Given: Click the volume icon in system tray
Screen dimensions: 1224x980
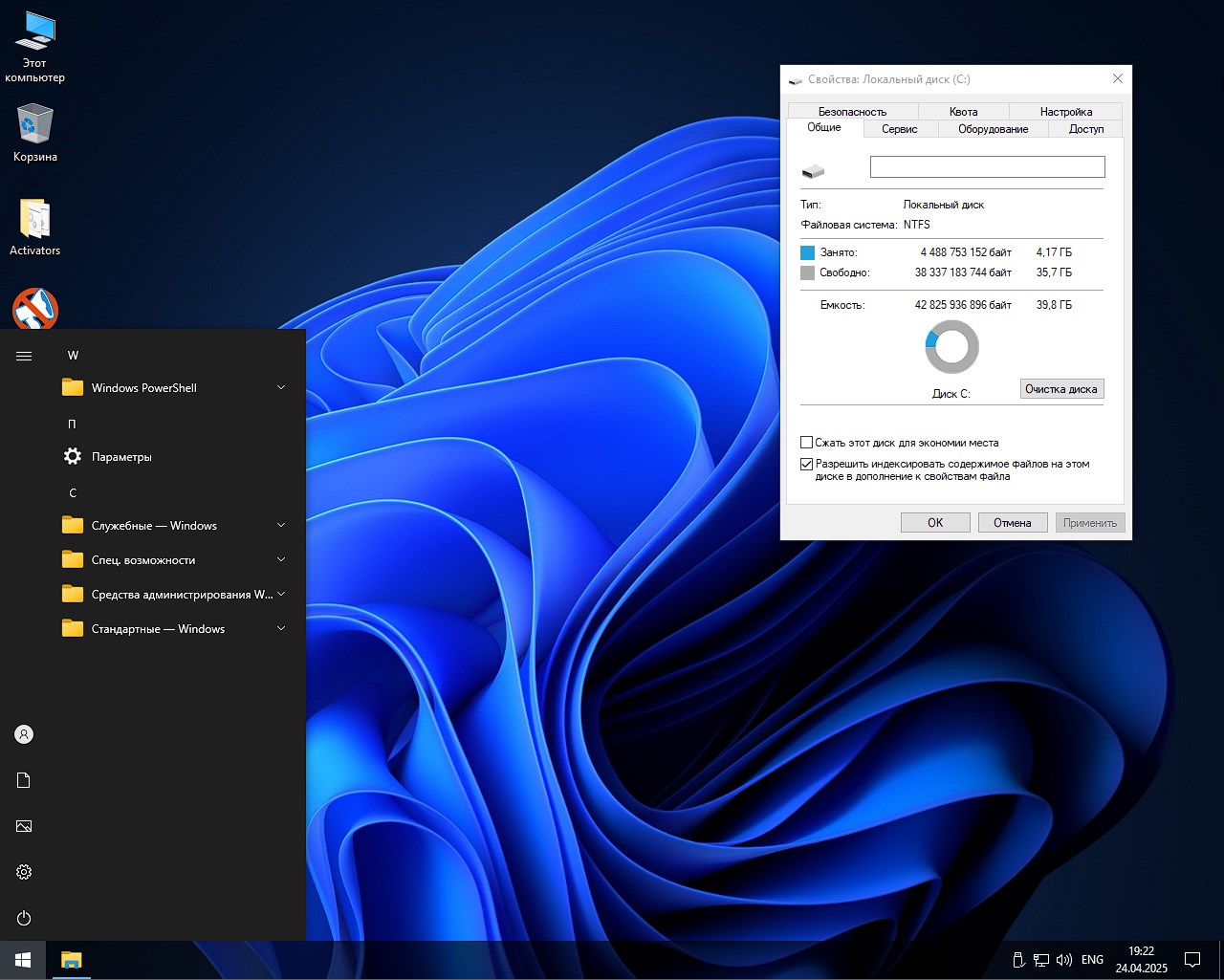Looking at the screenshot, I should (x=1064, y=960).
